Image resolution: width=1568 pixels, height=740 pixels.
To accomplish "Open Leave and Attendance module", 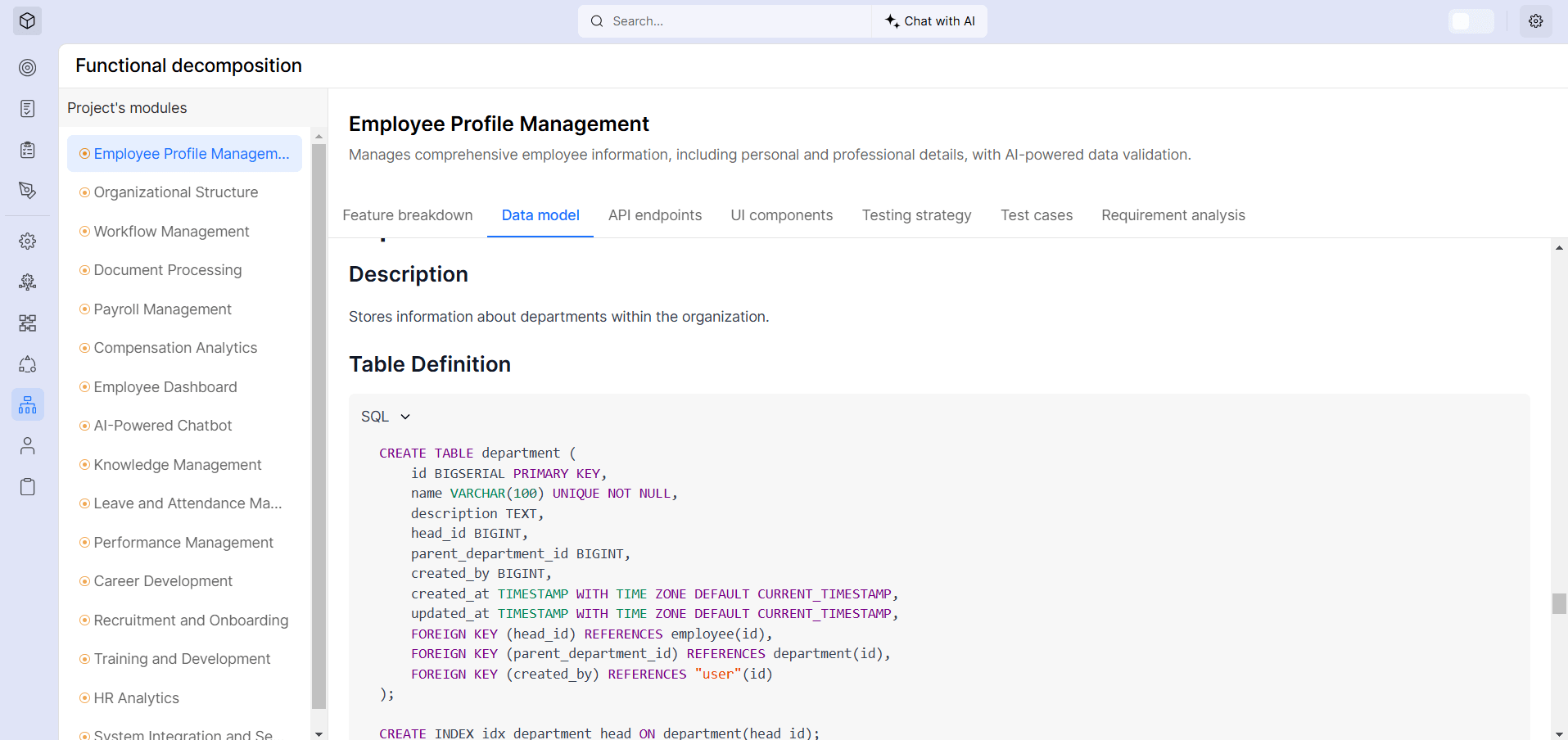I will [x=184, y=503].
